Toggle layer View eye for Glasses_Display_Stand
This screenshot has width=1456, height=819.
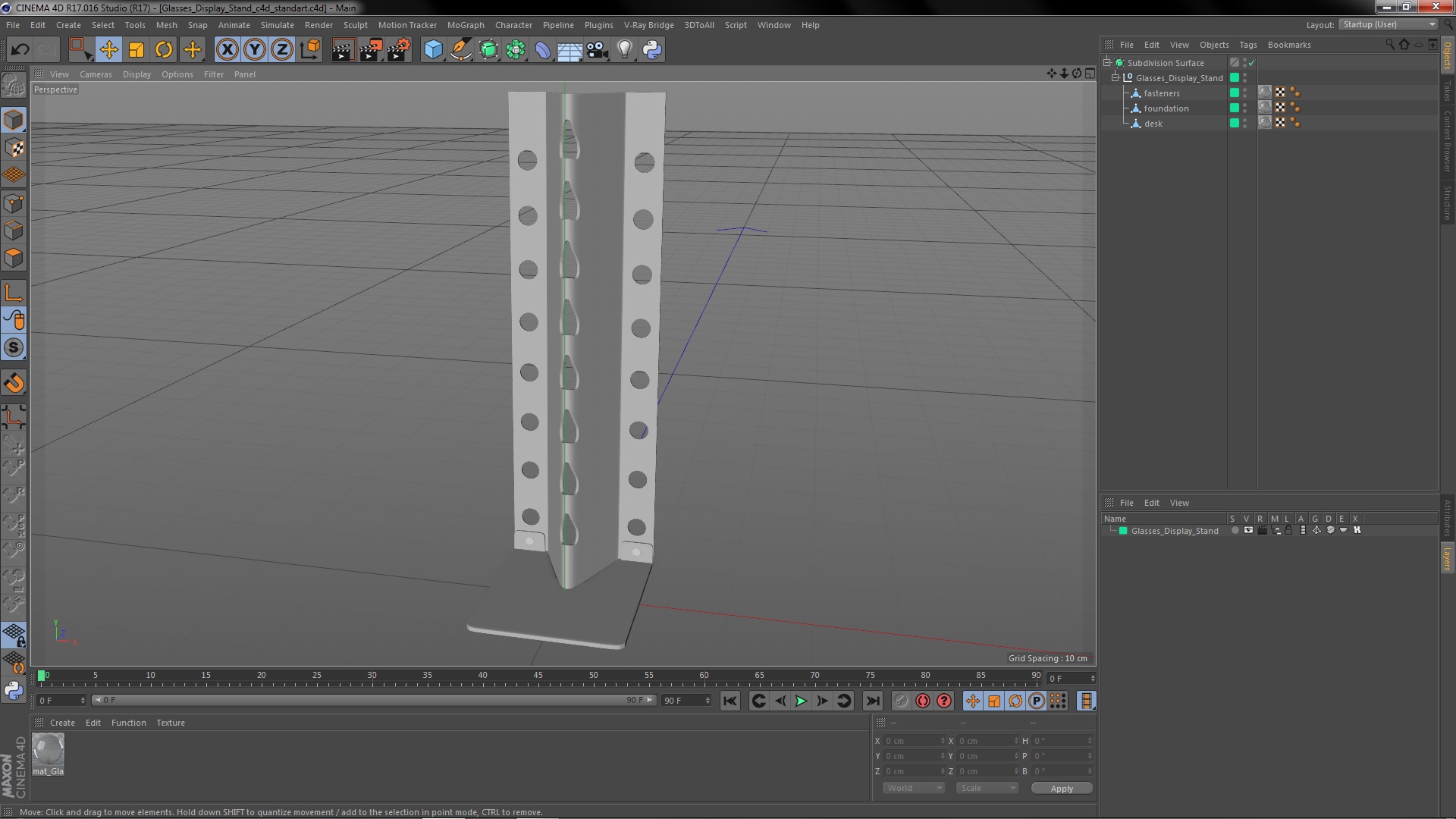click(x=1248, y=530)
